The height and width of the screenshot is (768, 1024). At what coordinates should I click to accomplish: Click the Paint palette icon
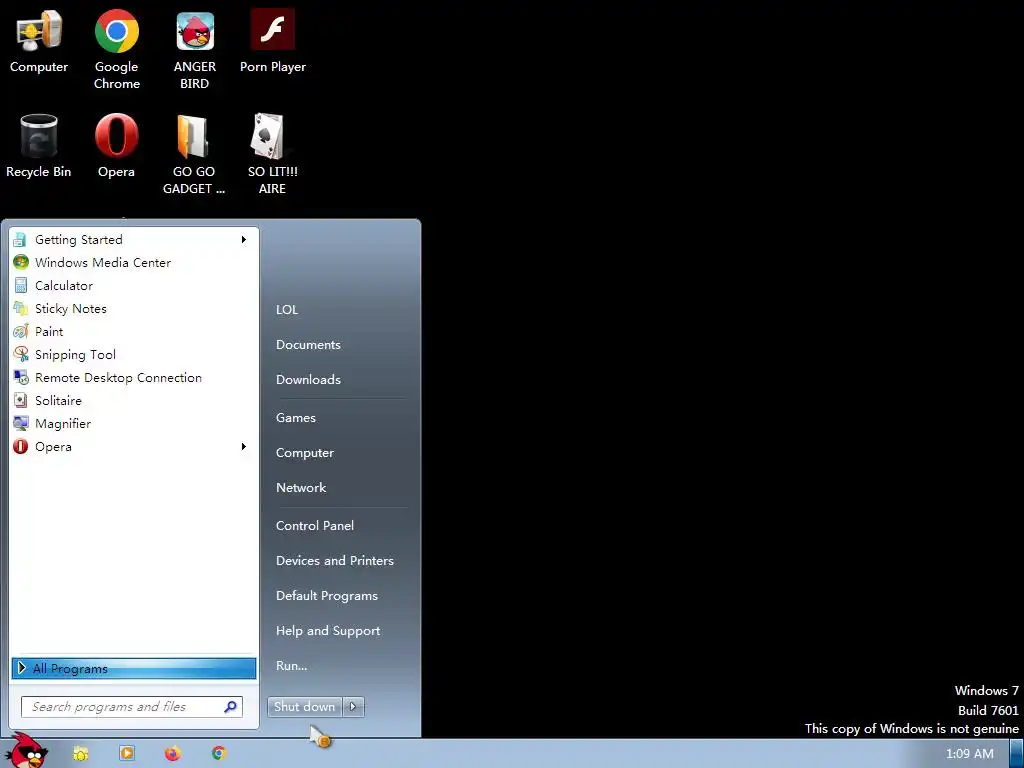20,331
